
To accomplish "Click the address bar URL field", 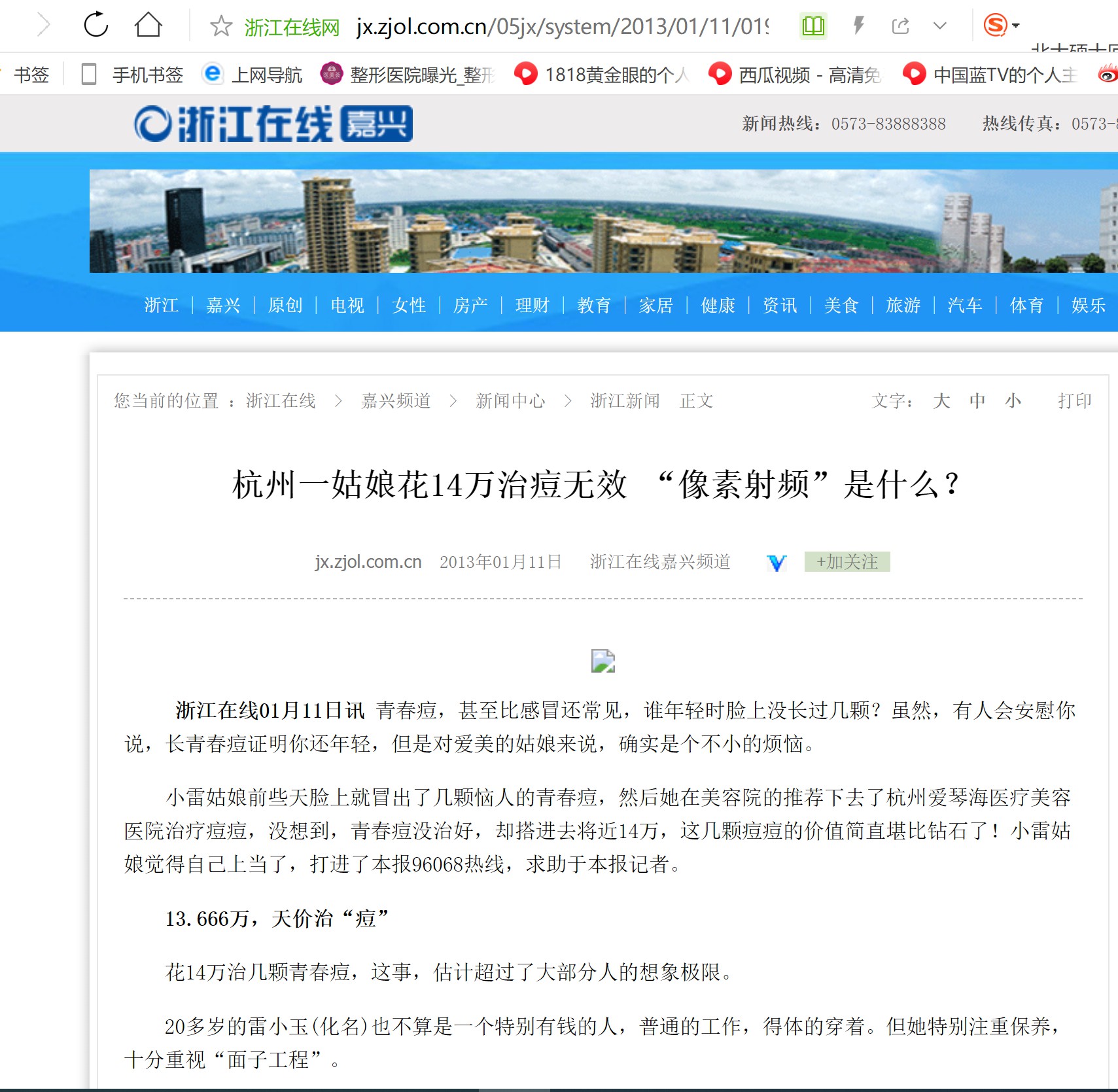I will 563,27.
